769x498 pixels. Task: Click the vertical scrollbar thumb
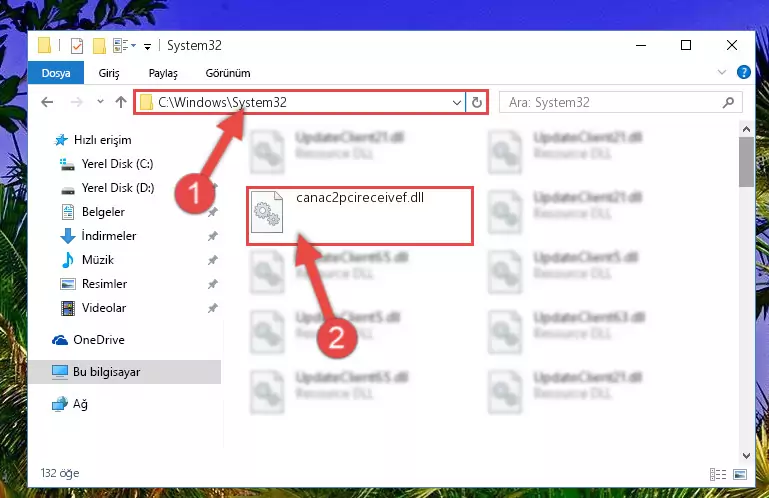tap(746, 162)
